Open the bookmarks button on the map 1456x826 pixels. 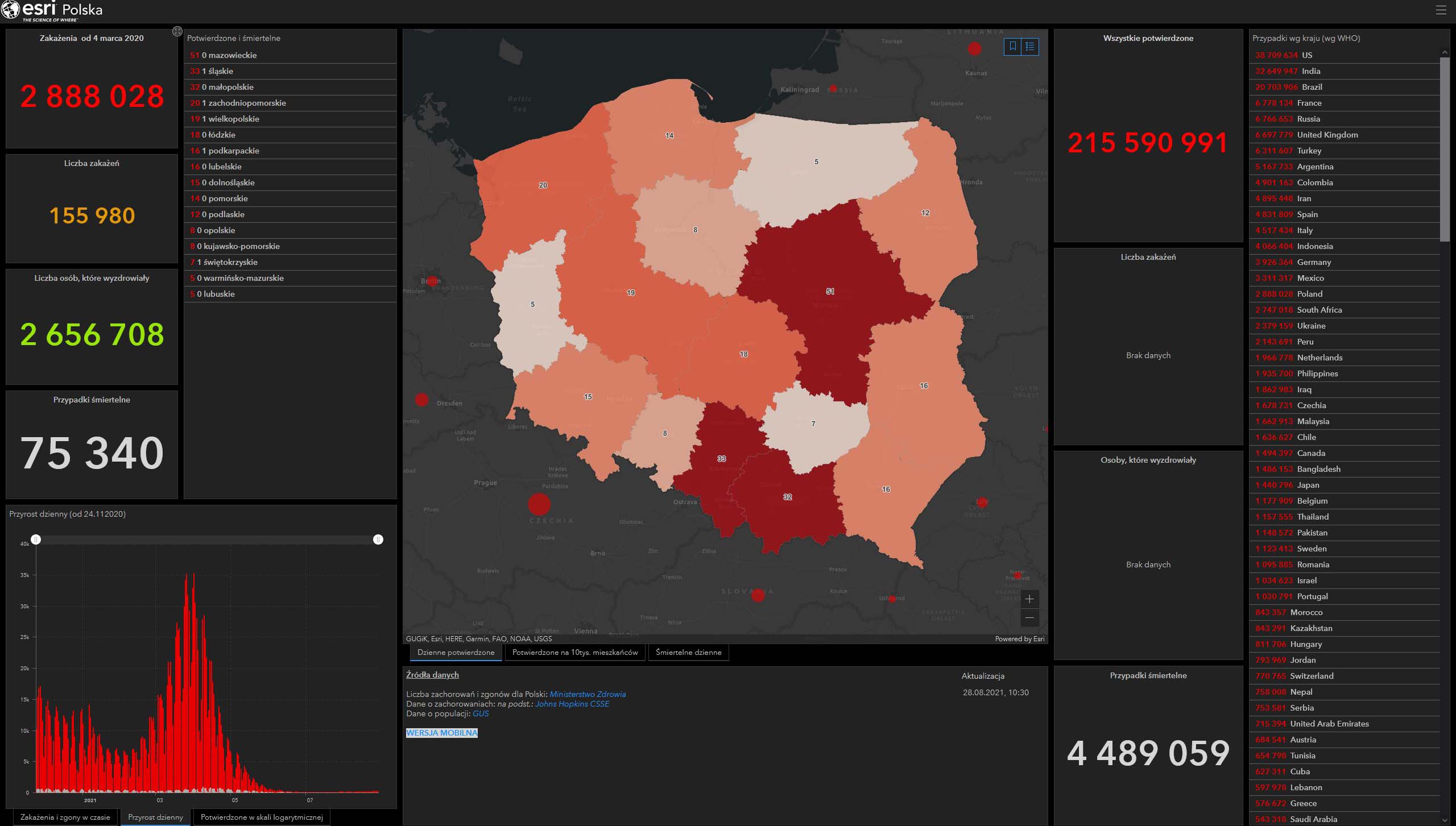click(x=1013, y=47)
